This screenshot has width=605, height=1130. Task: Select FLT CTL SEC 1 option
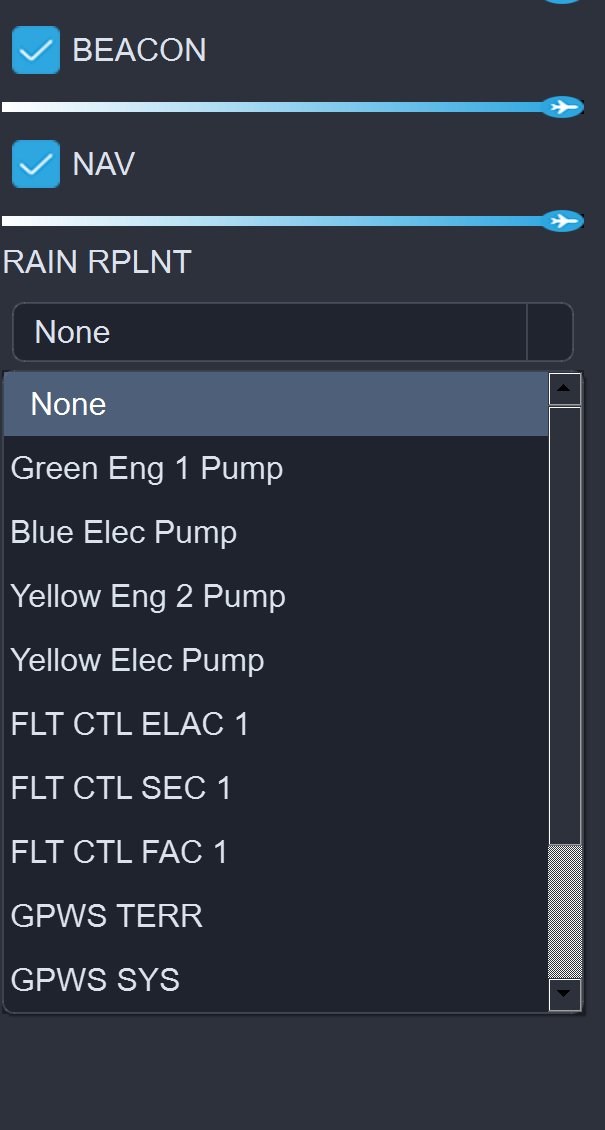121,788
